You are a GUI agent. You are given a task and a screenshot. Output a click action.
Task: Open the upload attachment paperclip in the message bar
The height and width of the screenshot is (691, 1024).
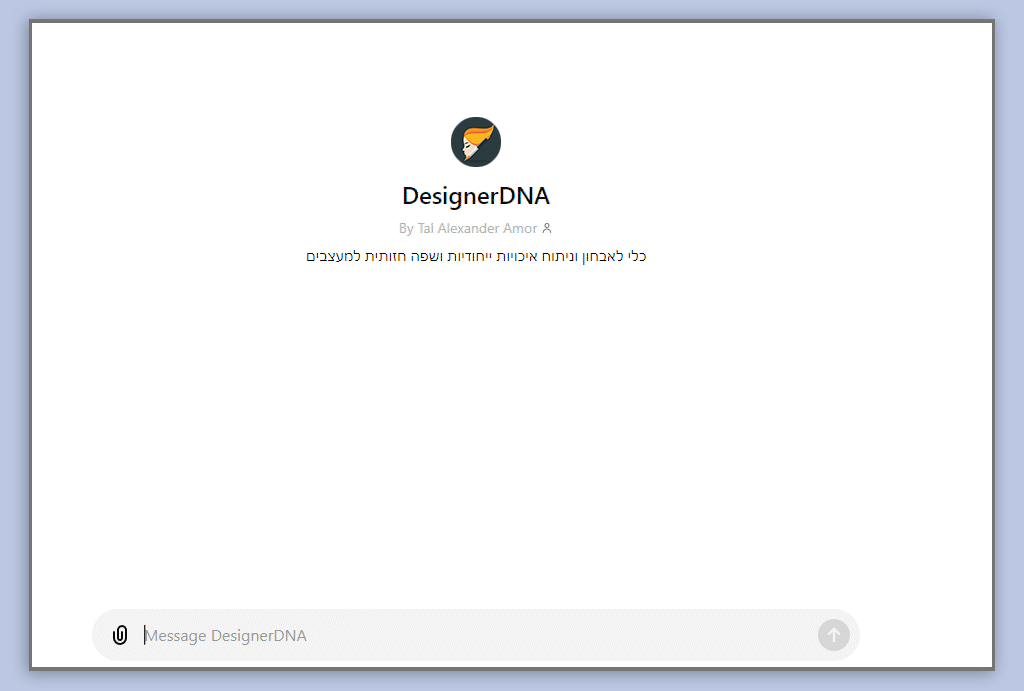click(120, 635)
